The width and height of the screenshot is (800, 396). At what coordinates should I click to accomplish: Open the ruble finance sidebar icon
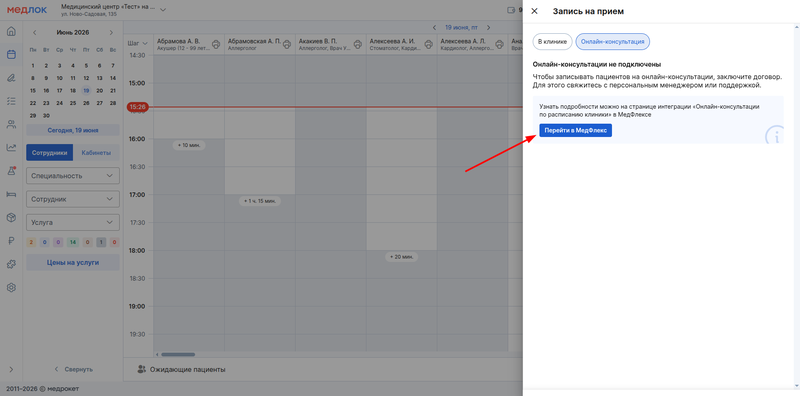pos(11,241)
